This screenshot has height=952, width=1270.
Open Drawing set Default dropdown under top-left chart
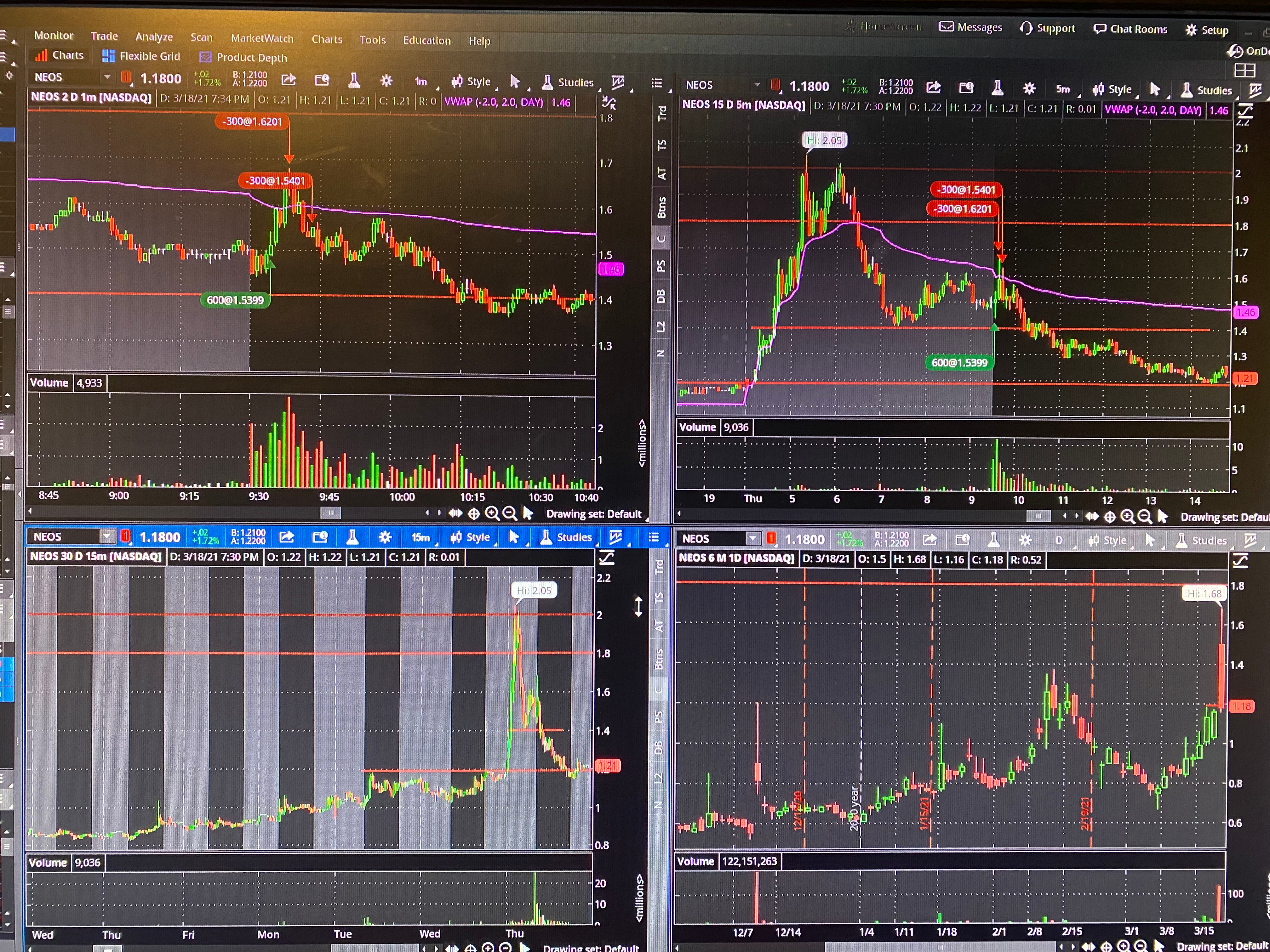click(x=594, y=513)
